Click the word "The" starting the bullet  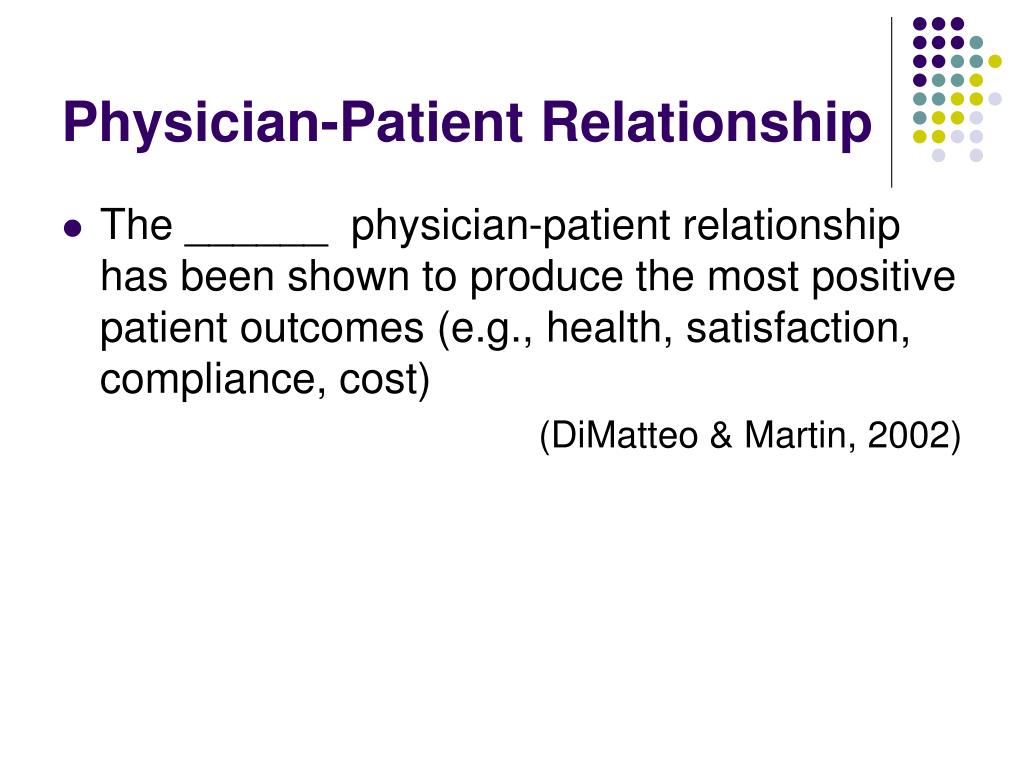pyautogui.click(x=136, y=225)
